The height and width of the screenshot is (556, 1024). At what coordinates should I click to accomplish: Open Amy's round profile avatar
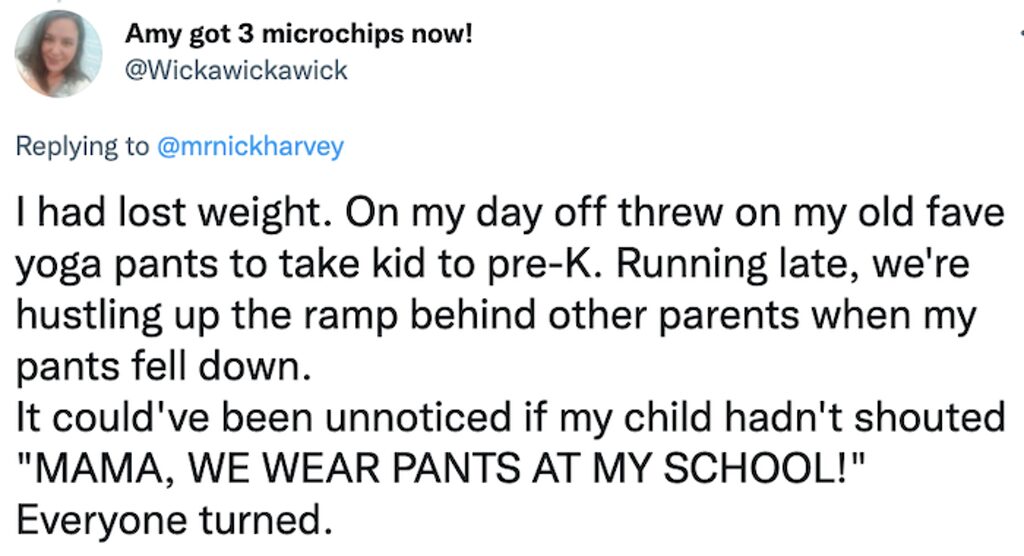click(x=58, y=54)
